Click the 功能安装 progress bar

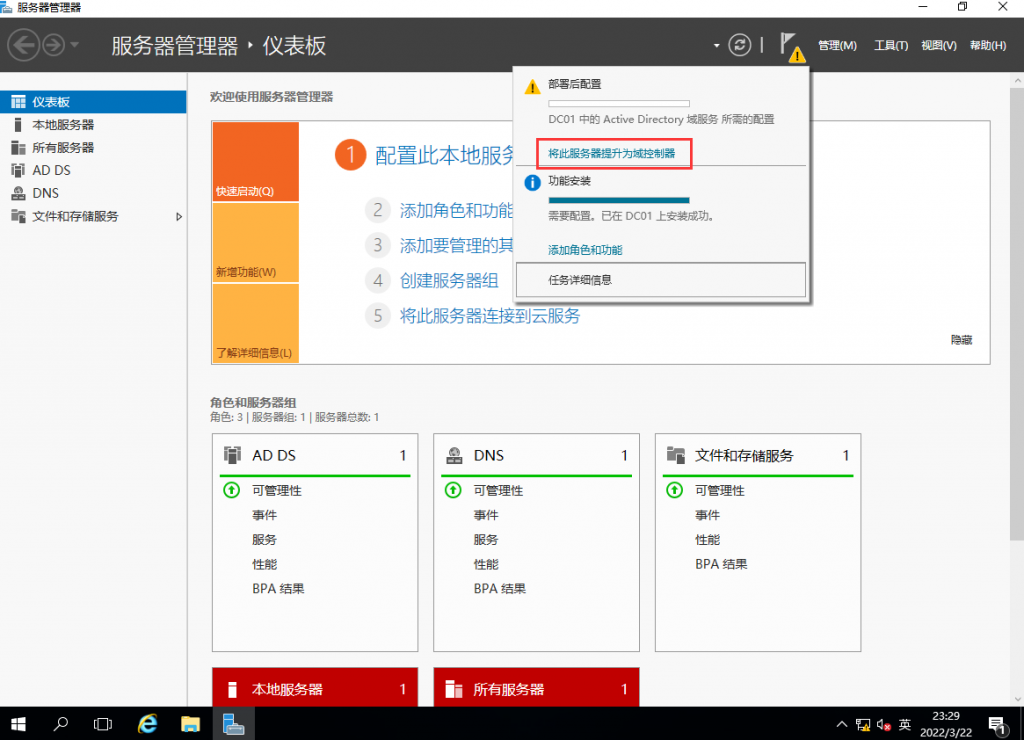(x=618, y=200)
